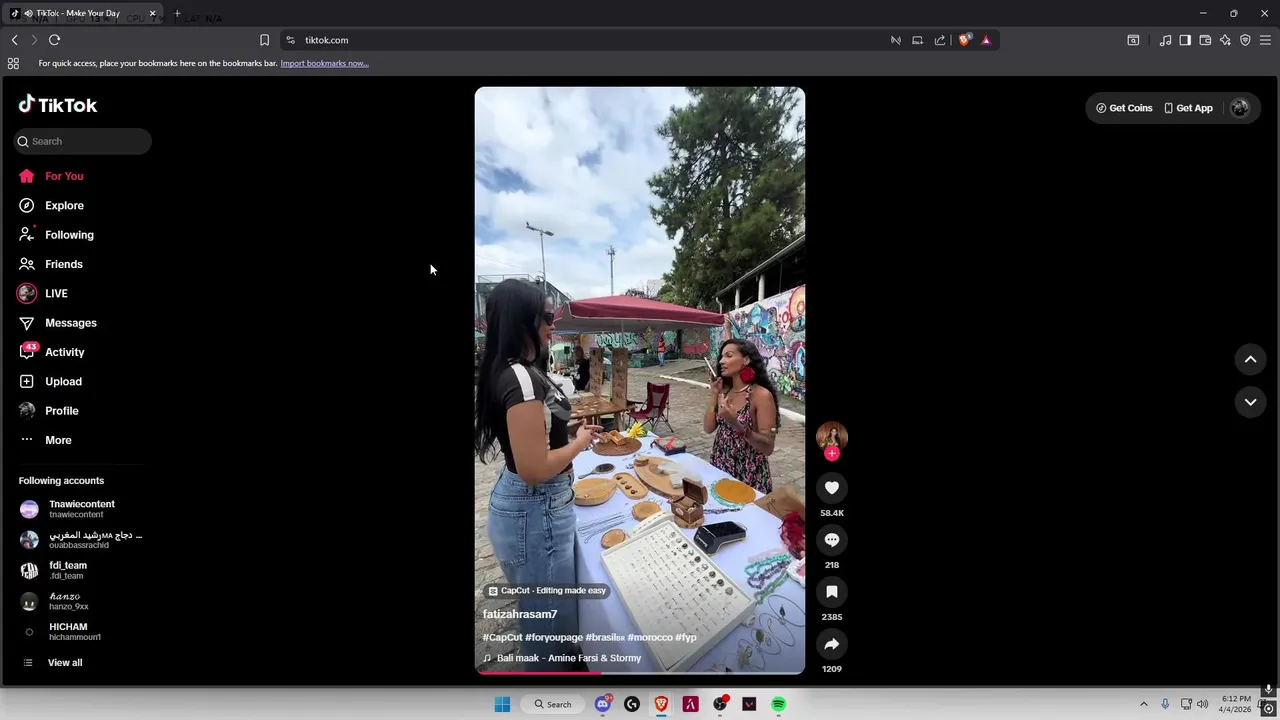The width and height of the screenshot is (1280, 720).
Task: Toggle the browser sidebar panel
Action: coord(1185,40)
